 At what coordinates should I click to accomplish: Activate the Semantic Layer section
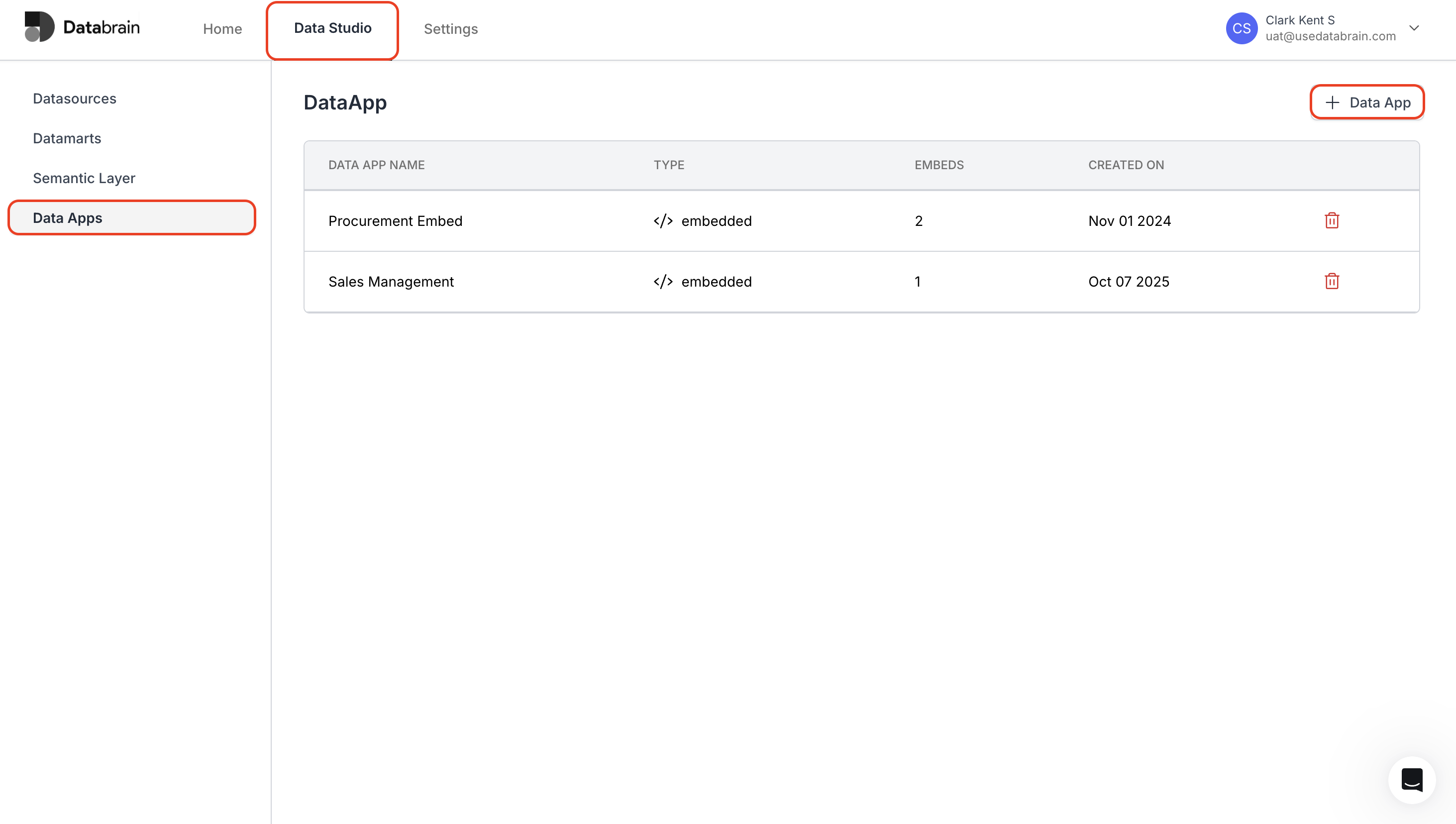[84, 178]
